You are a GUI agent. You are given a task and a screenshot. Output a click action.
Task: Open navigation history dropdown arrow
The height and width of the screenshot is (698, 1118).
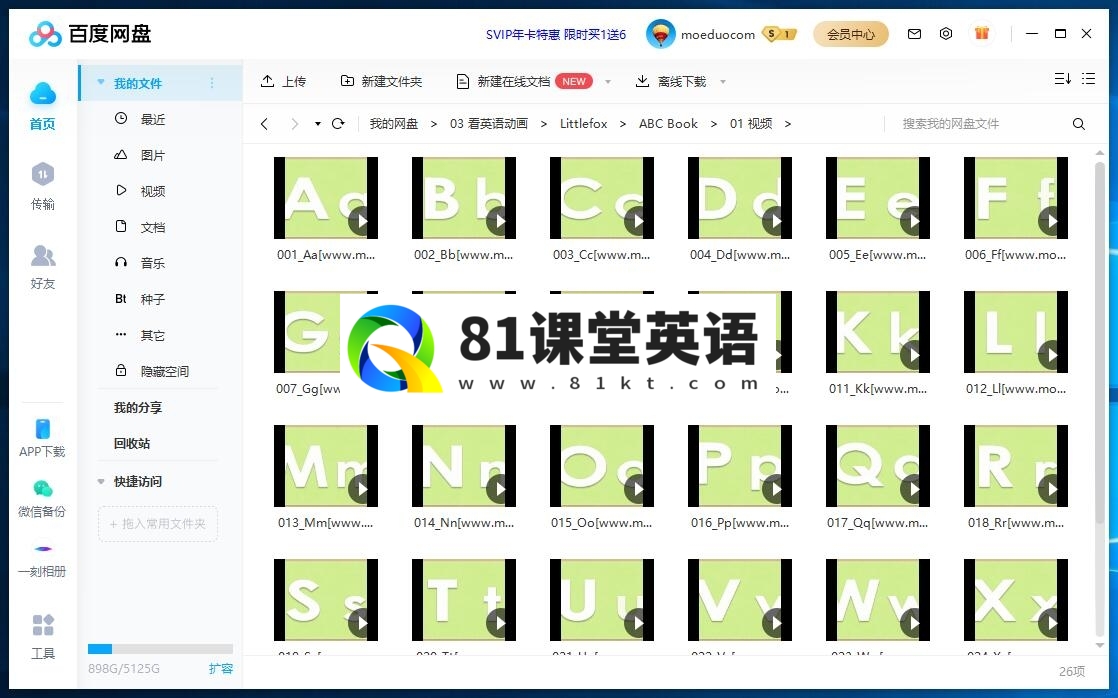point(317,124)
